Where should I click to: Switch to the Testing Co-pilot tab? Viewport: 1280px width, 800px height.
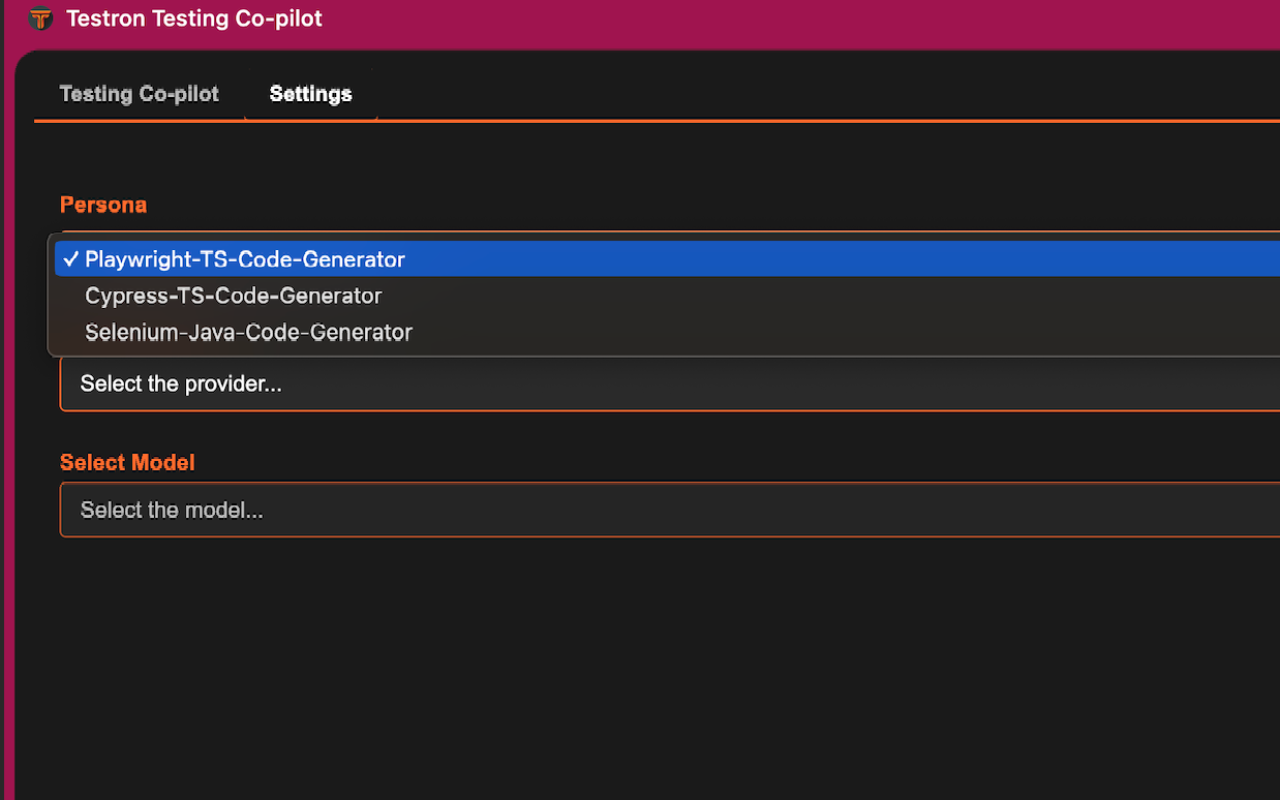click(139, 94)
